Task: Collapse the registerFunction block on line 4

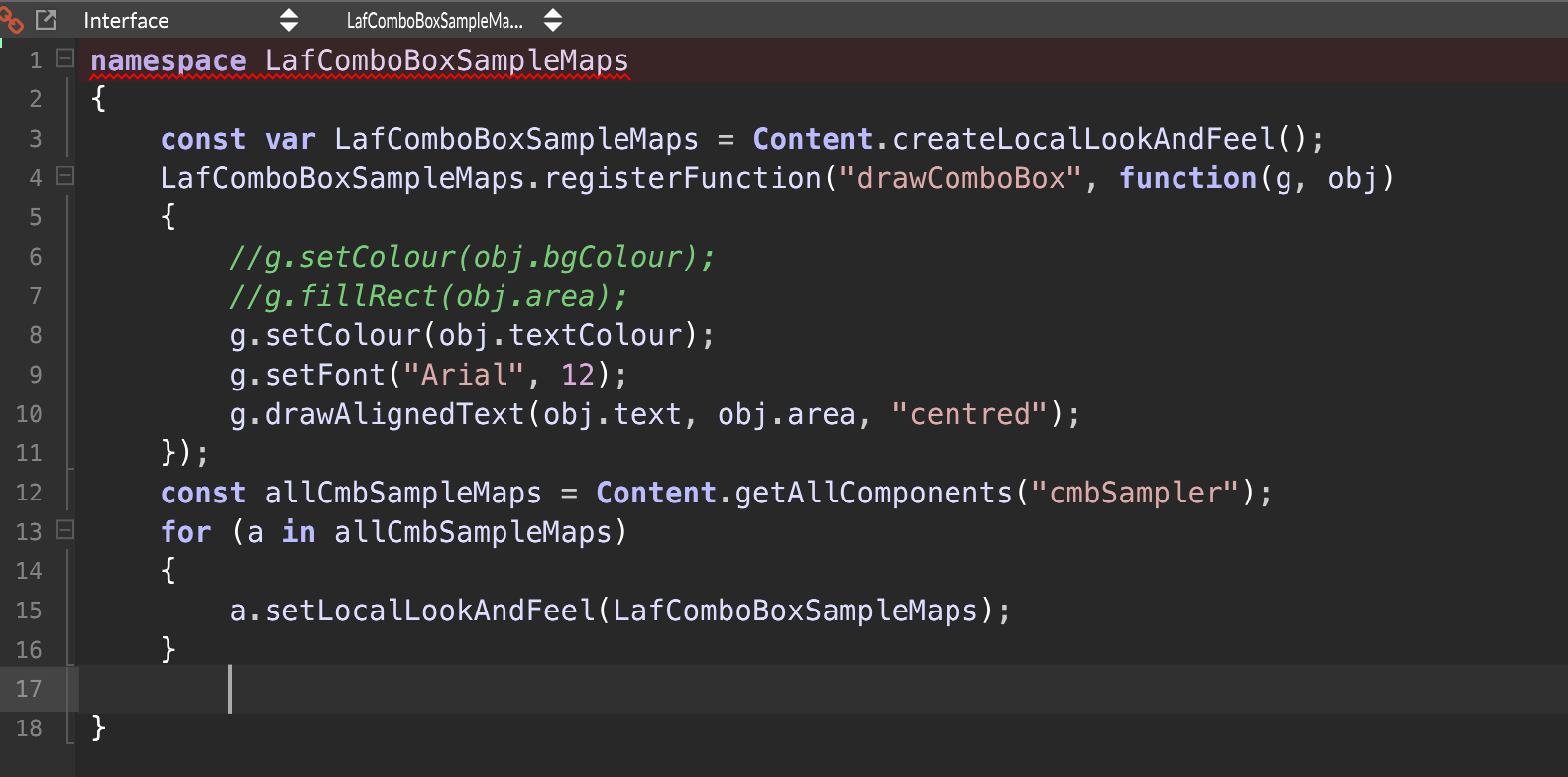Action: pyautogui.click(x=65, y=176)
